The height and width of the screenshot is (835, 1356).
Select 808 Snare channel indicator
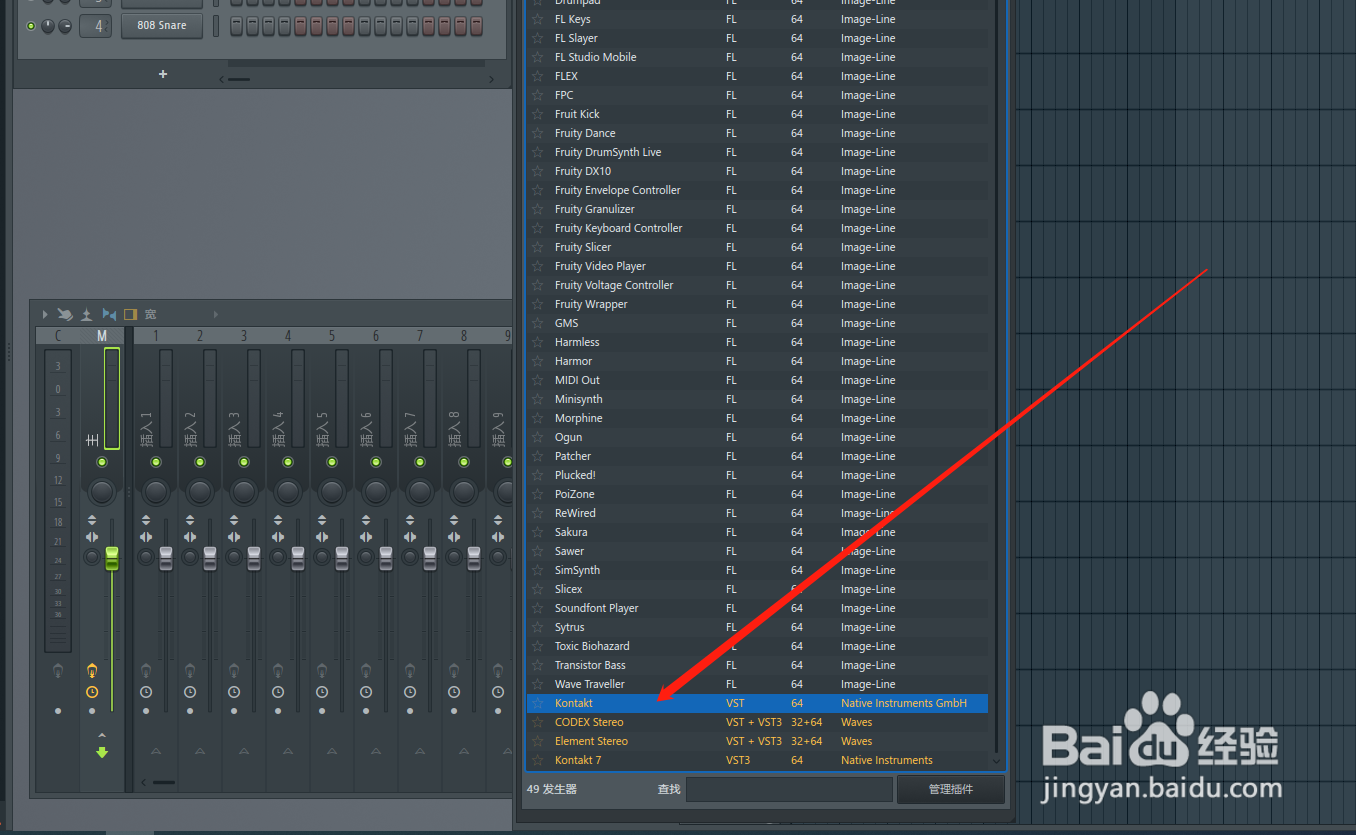216,26
